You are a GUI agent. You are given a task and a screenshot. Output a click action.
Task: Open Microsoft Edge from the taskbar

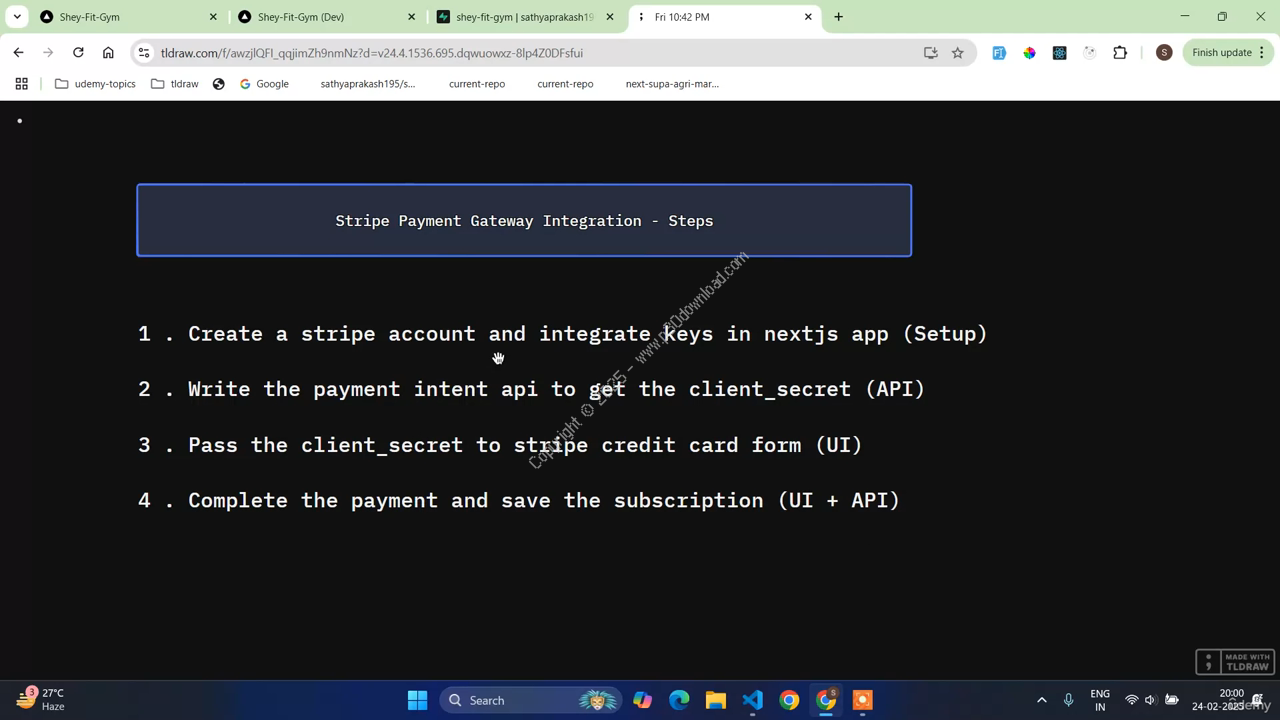point(679,700)
